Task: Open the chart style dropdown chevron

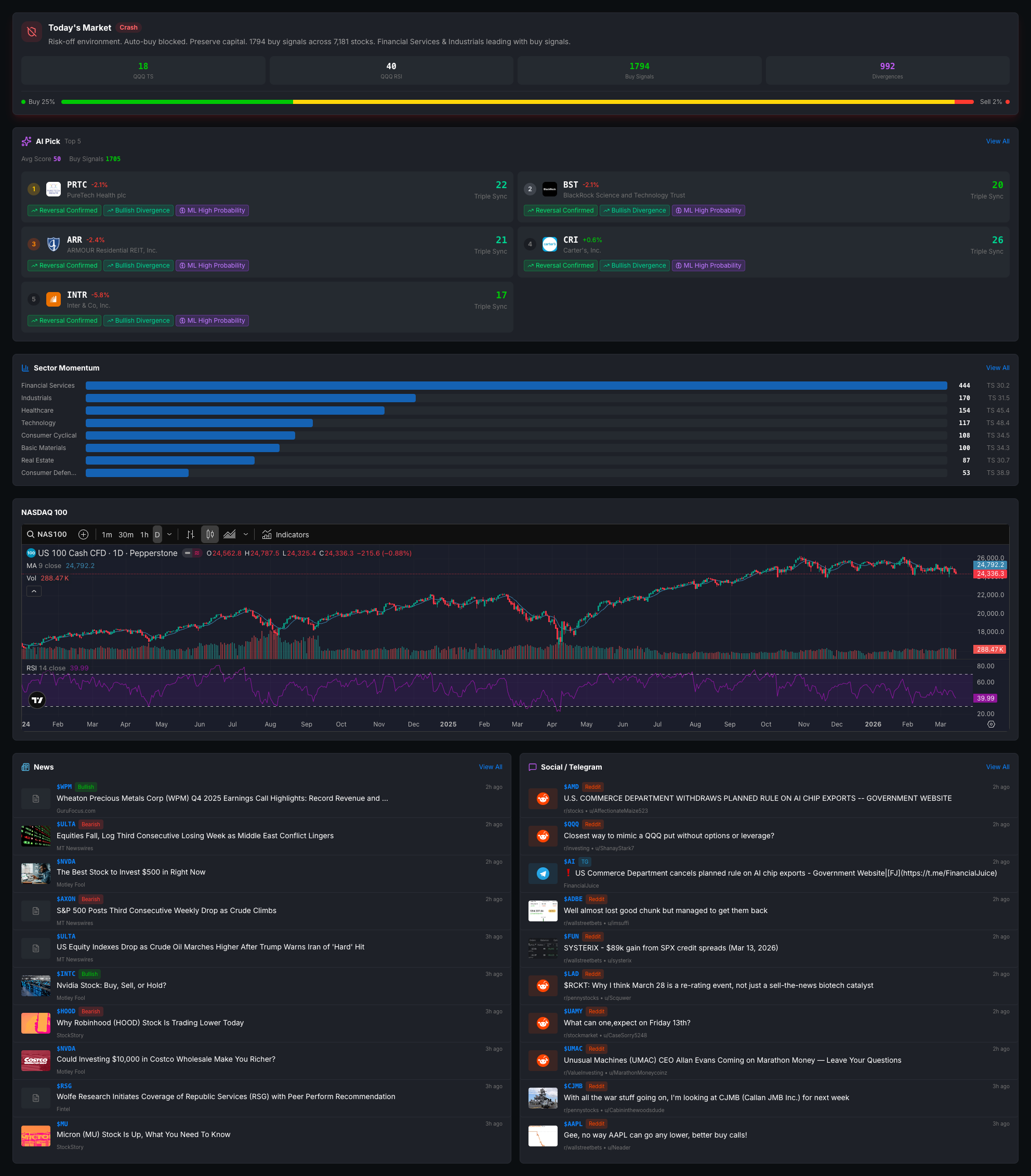Action: (246, 534)
